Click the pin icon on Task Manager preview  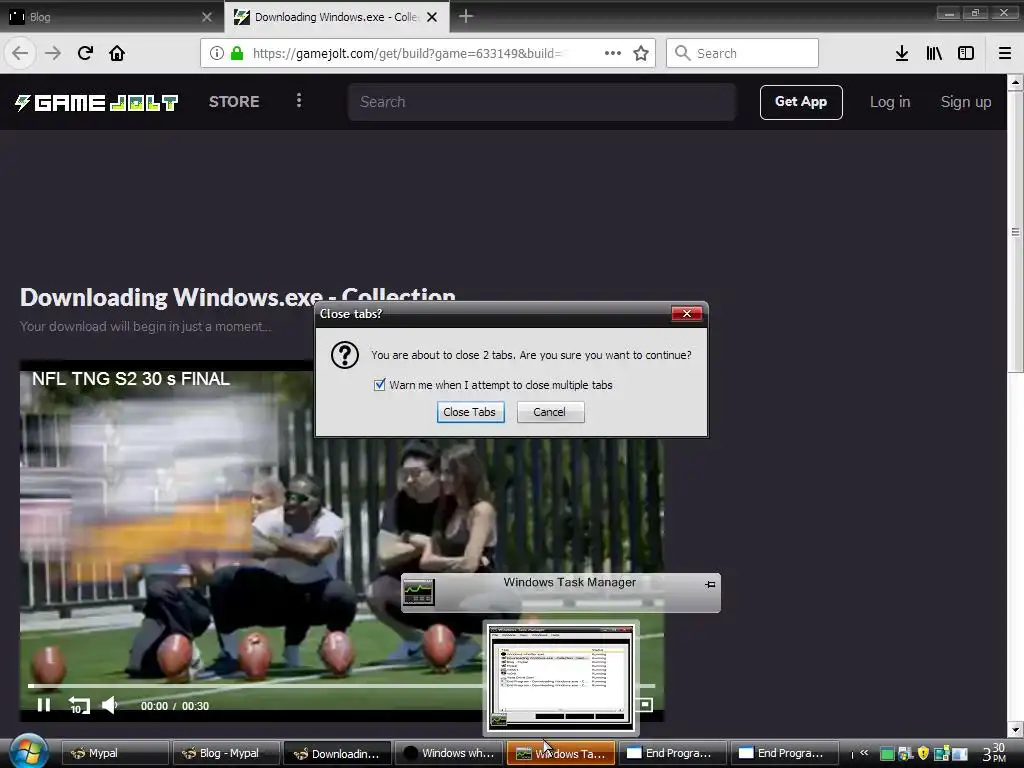710,584
